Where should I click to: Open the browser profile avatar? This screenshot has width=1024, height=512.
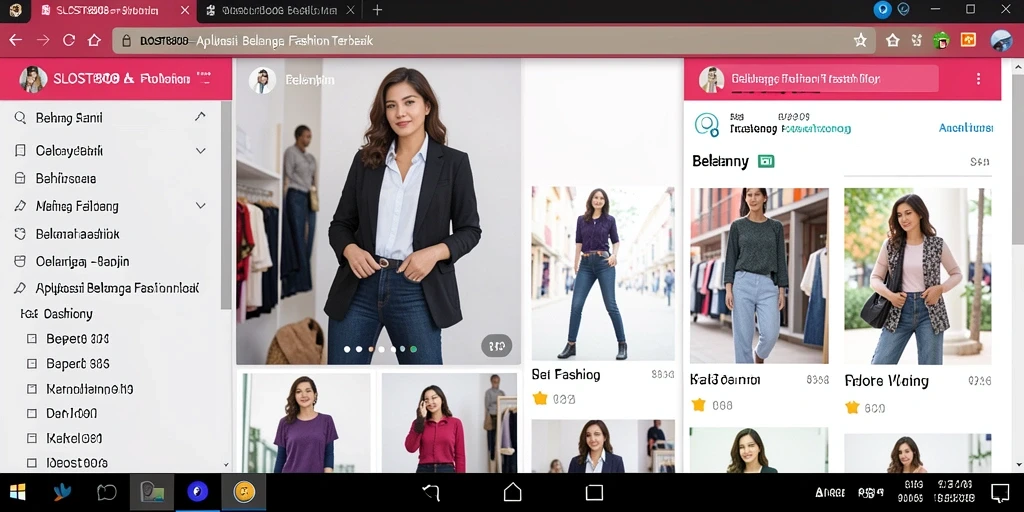(x=1001, y=40)
